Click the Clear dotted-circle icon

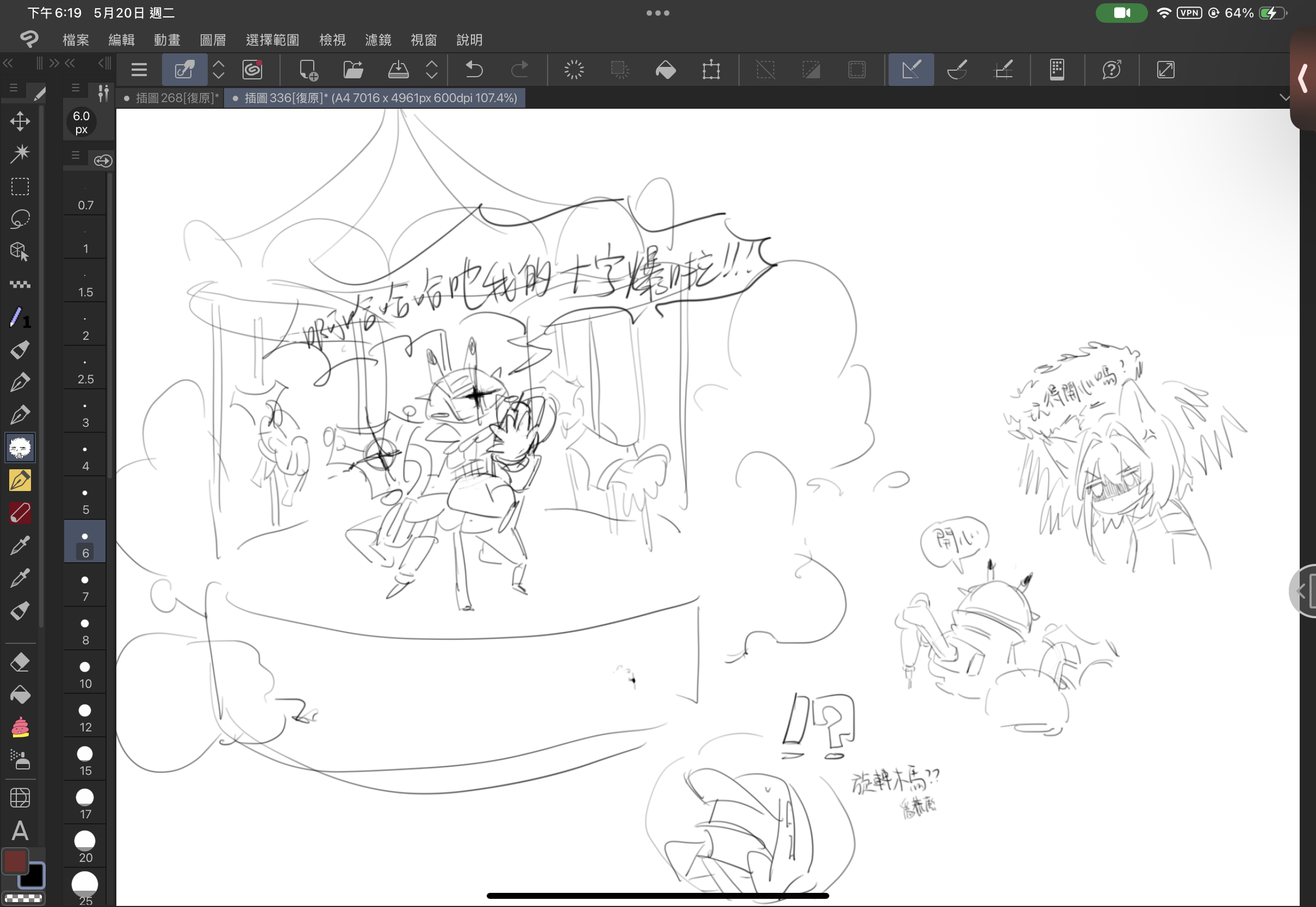pos(574,70)
